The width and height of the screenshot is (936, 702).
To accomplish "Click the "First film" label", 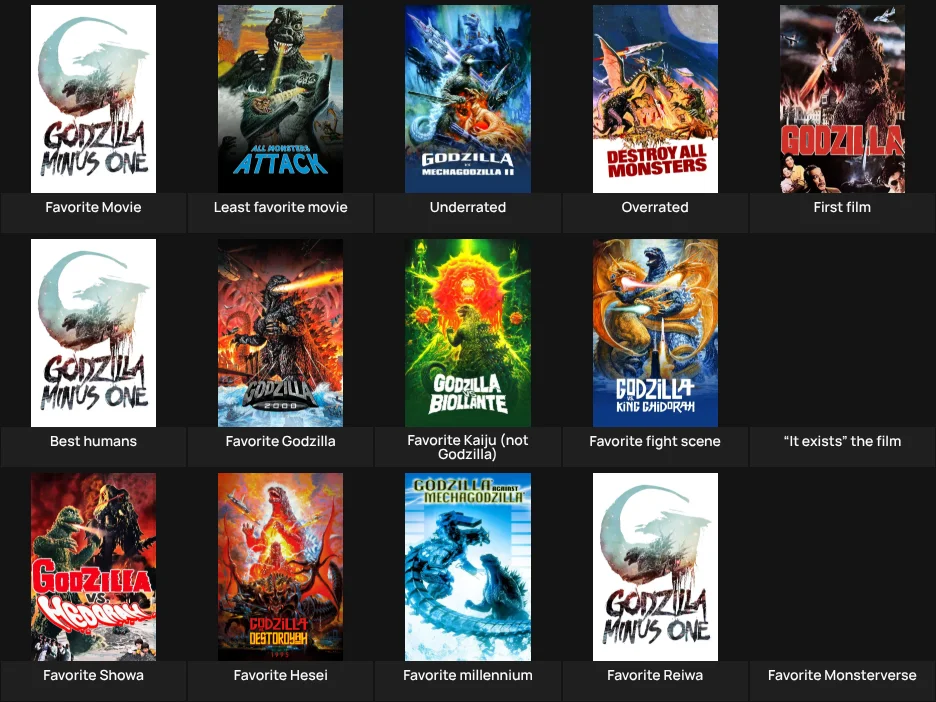I will (x=842, y=207).
